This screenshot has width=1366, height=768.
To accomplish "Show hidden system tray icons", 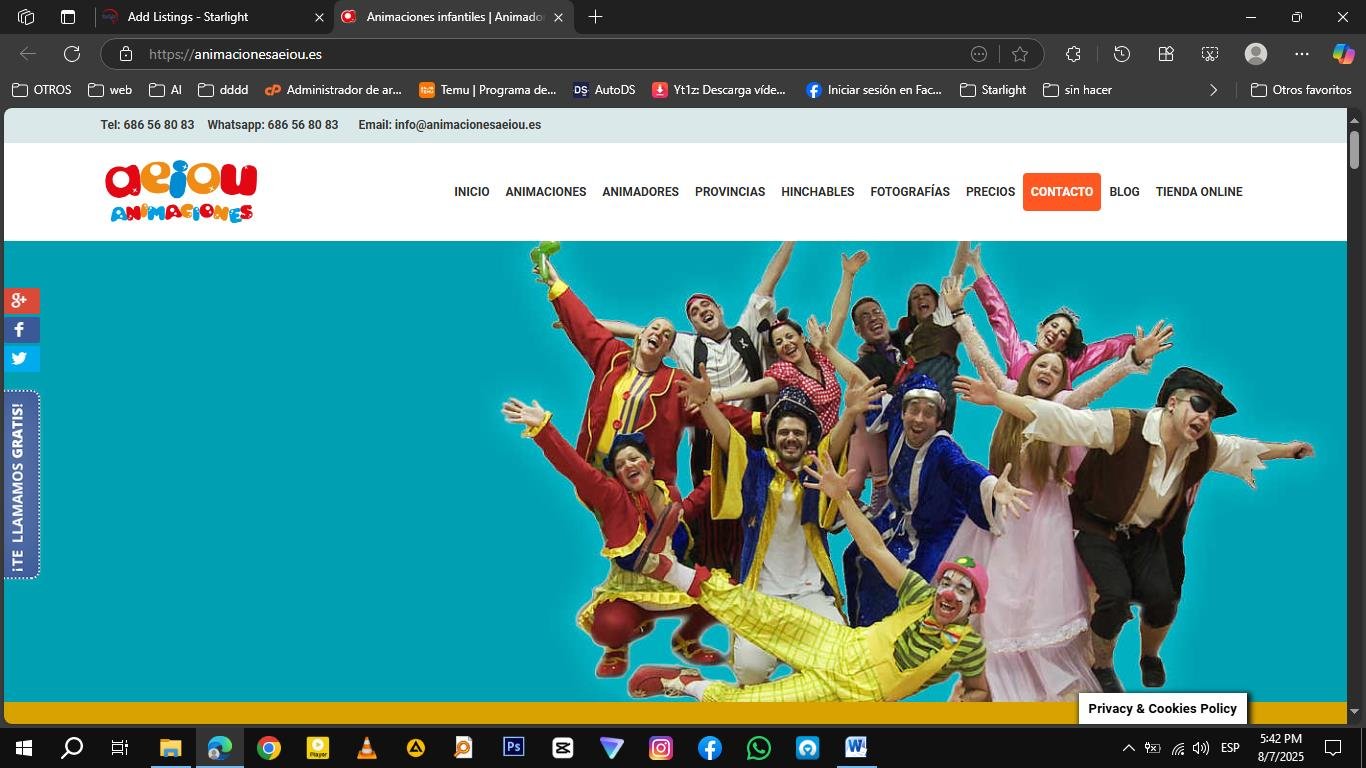I will (1128, 748).
